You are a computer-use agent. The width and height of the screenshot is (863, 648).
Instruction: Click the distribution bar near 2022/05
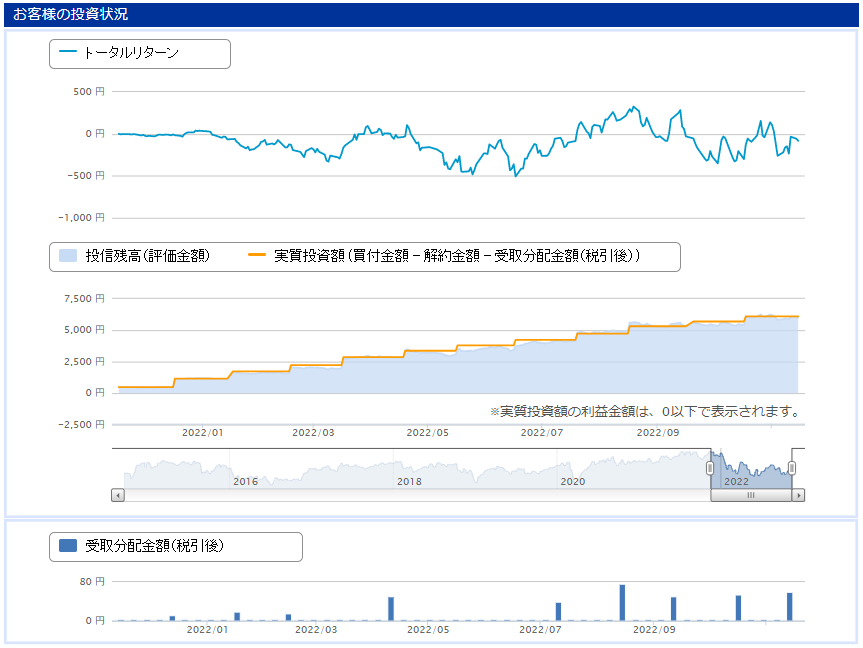click(x=391, y=609)
